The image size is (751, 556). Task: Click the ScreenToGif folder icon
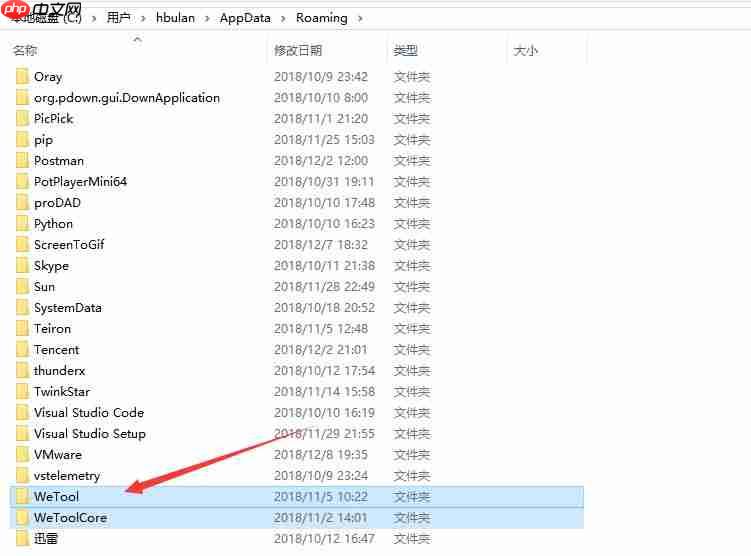[22, 245]
